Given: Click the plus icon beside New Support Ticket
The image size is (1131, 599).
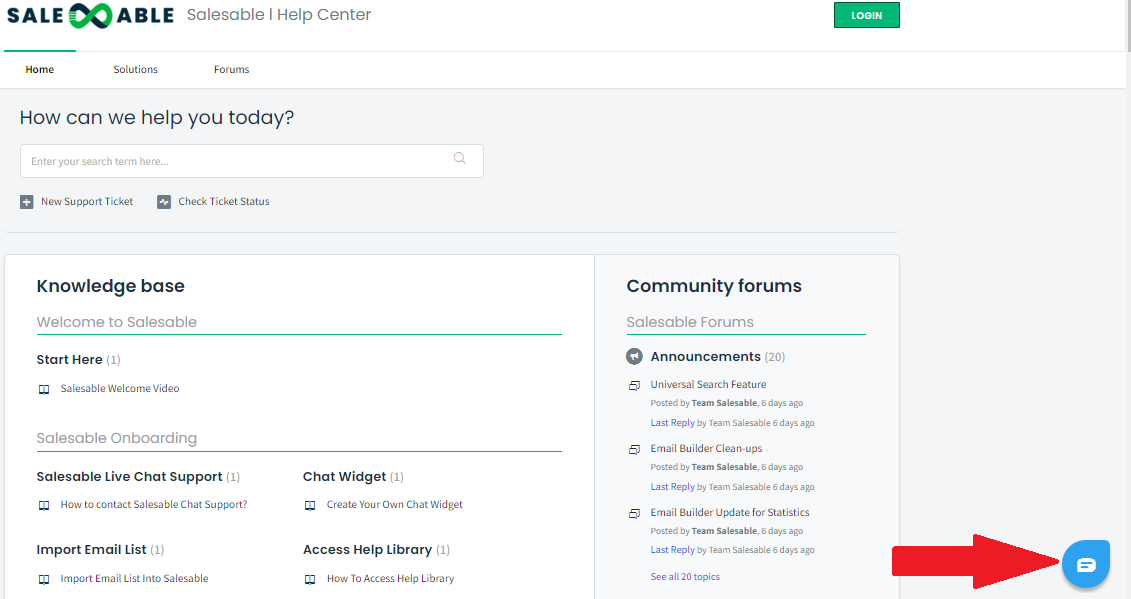Looking at the screenshot, I should pyautogui.click(x=27, y=202).
